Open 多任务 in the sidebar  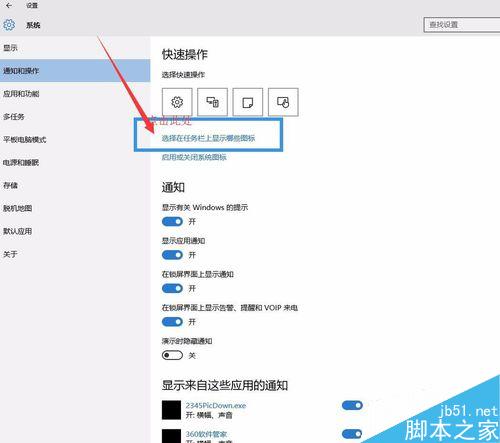(75, 117)
